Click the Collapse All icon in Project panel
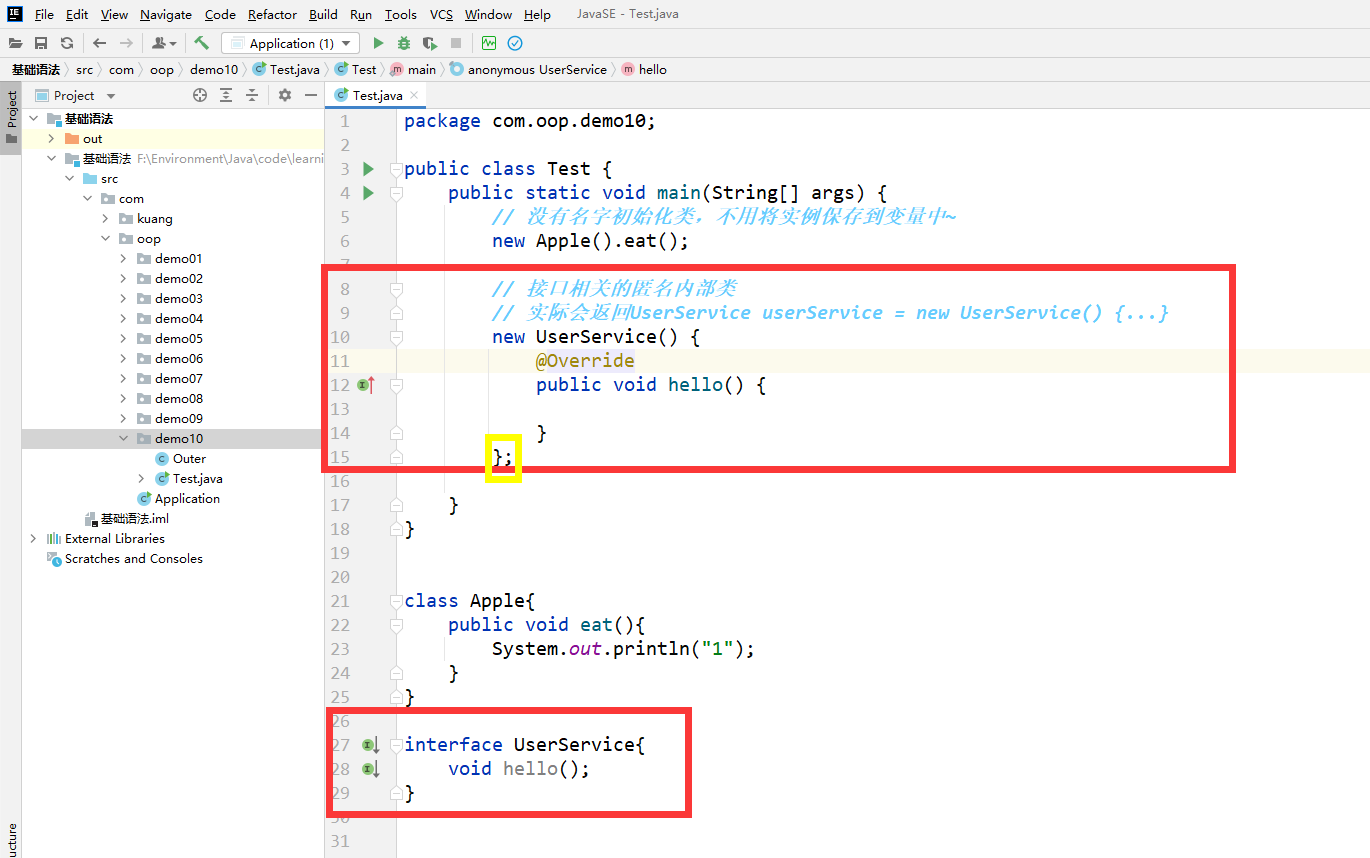The height and width of the screenshot is (858, 1370). 252,95
